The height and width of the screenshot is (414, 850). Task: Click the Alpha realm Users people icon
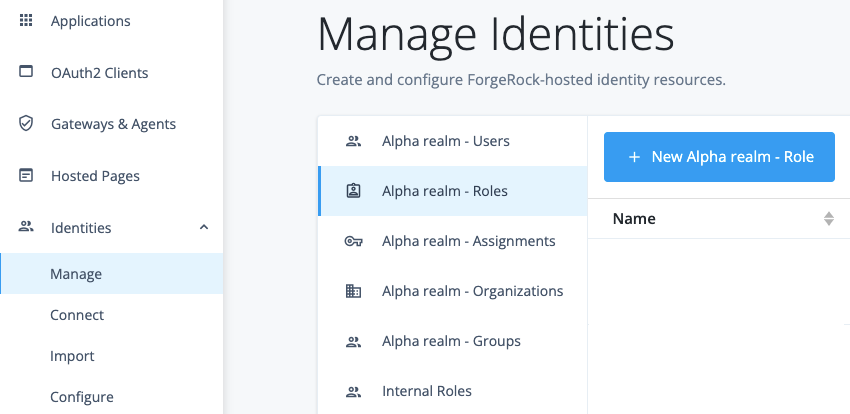click(x=353, y=141)
